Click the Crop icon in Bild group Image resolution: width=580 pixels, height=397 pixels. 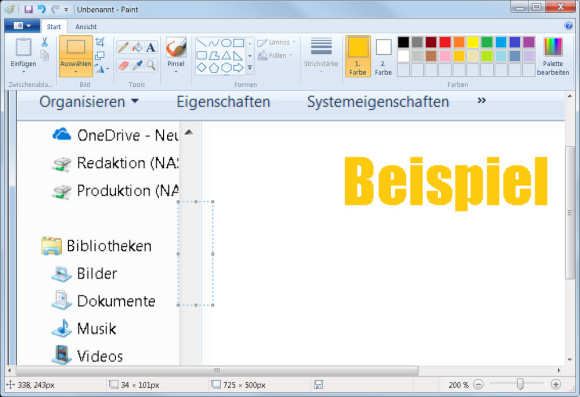[100, 42]
